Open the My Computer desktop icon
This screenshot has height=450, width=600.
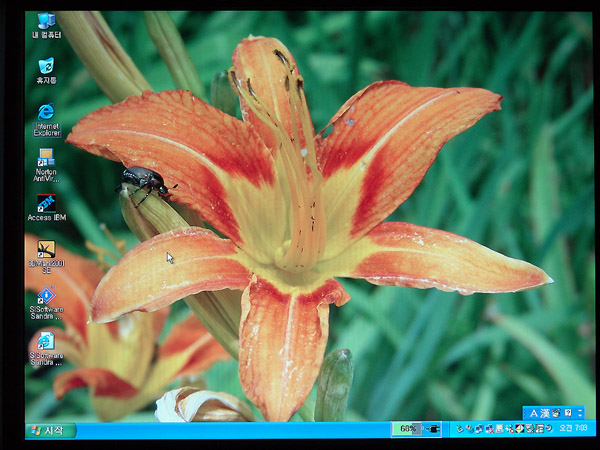46,25
